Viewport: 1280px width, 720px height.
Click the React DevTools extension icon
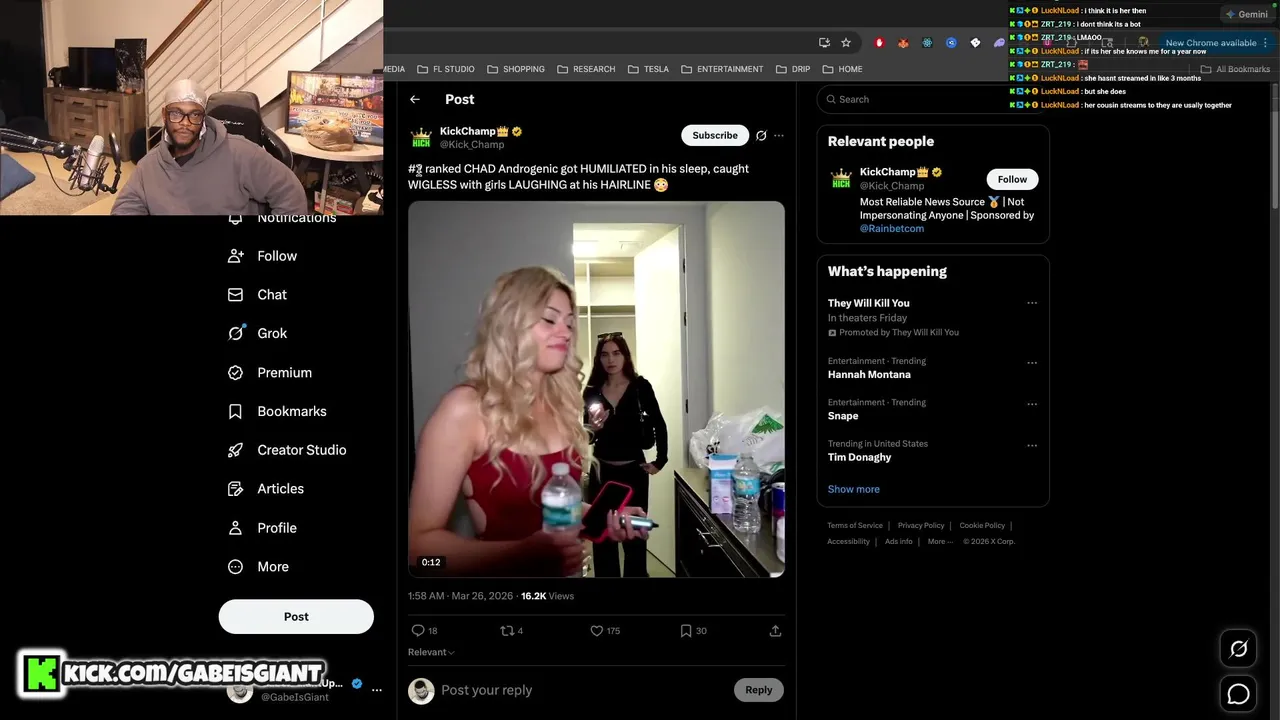pos(928,43)
